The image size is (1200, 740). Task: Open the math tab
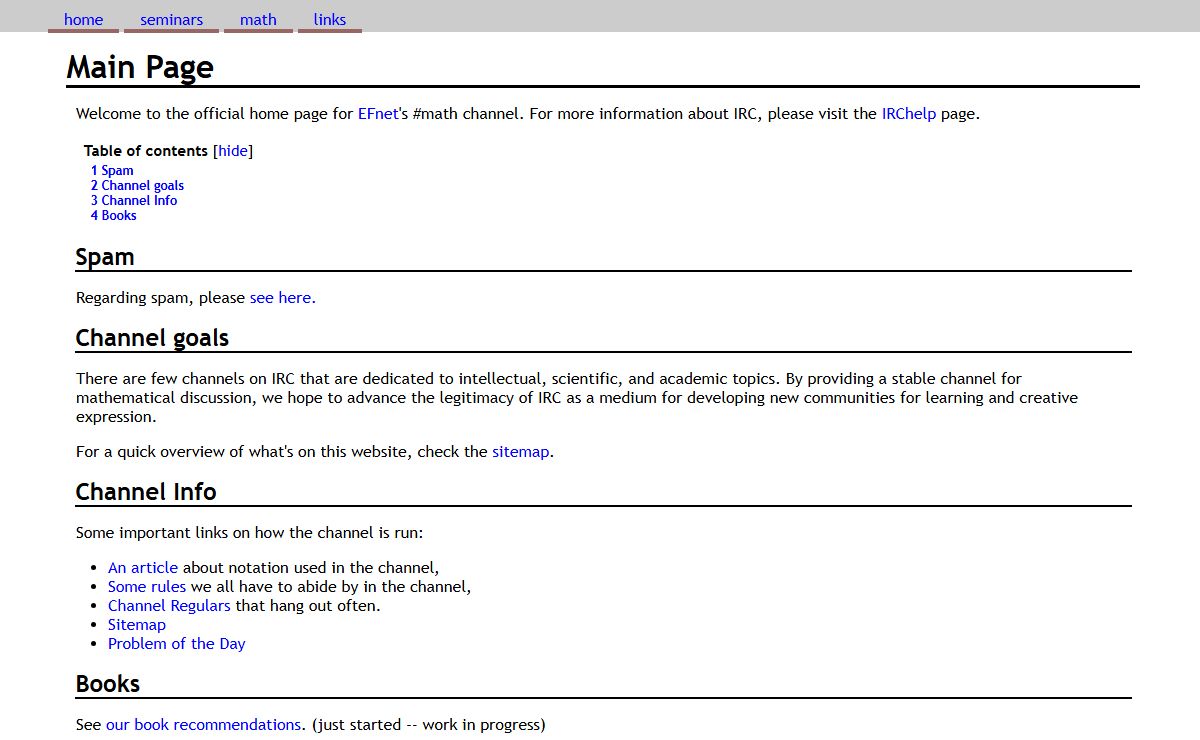point(258,20)
